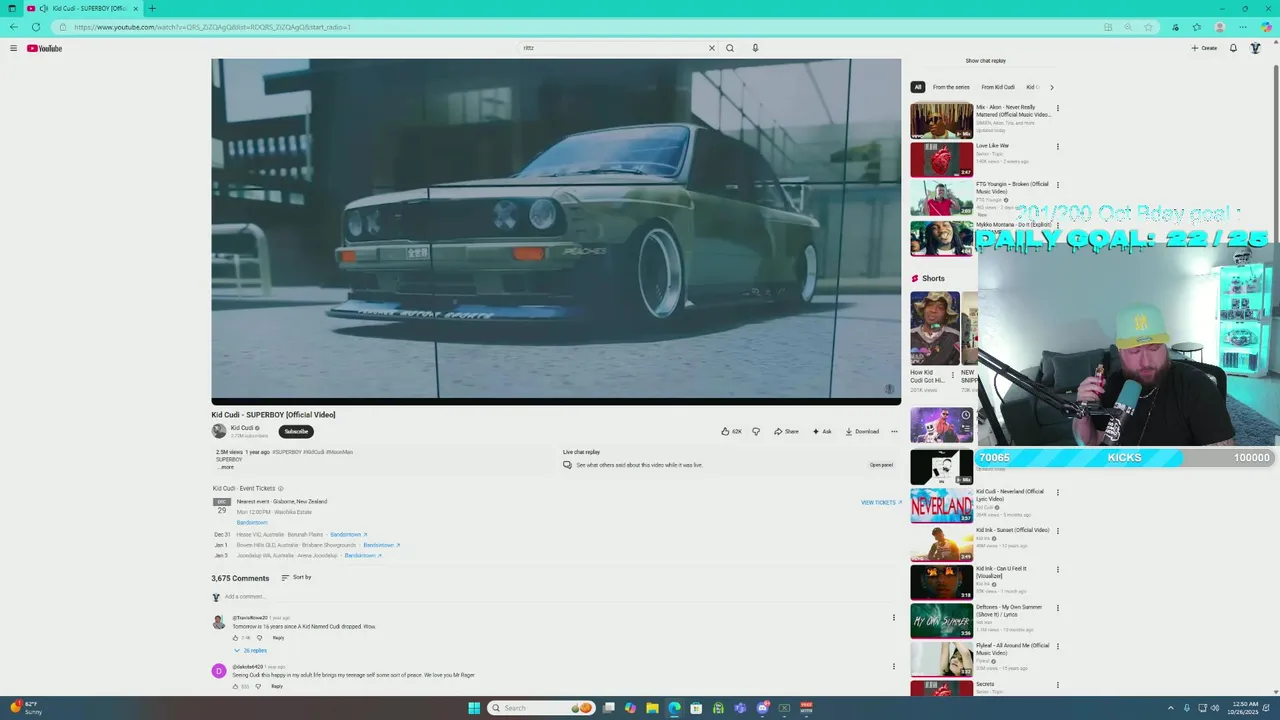Open Bandsintown link for Hesse VIC event
Screen dimensions: 1280x720
click(x=349, y=535)
